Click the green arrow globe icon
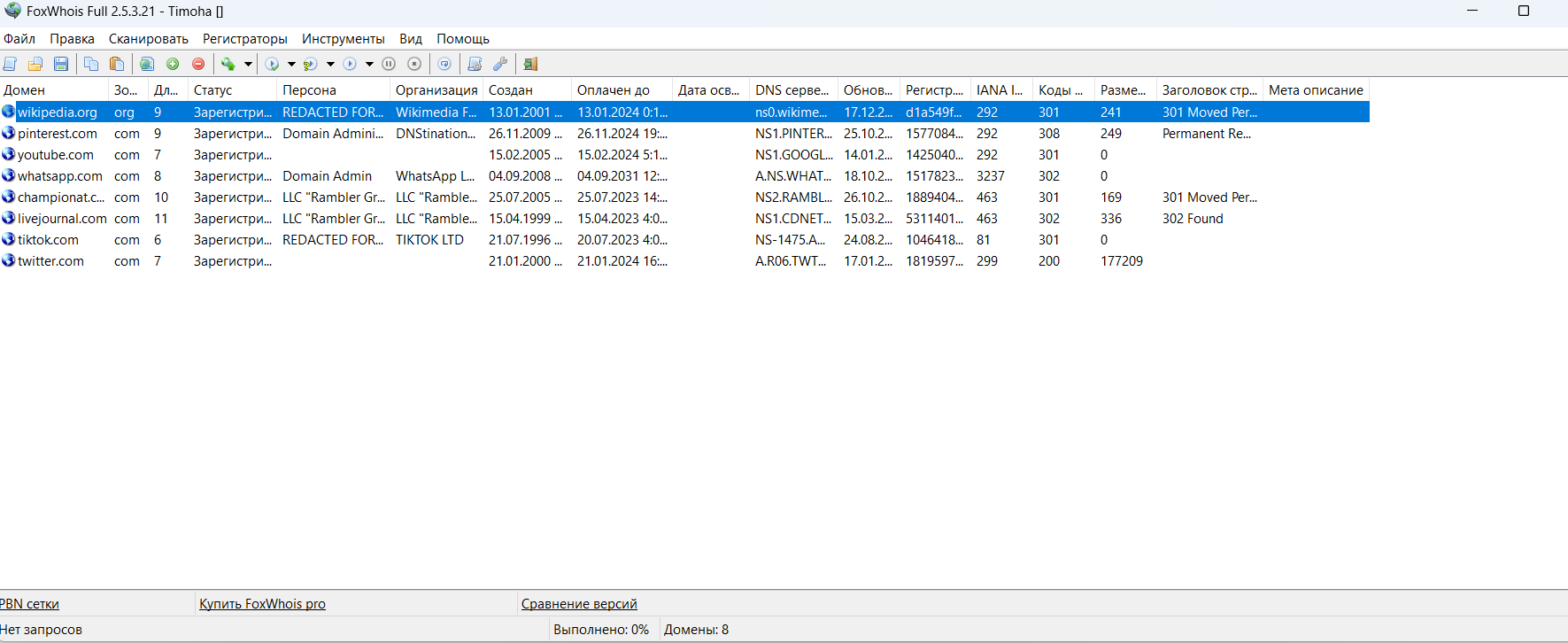Viewport: 1568px width, 643px height. [x=228, y=64]
